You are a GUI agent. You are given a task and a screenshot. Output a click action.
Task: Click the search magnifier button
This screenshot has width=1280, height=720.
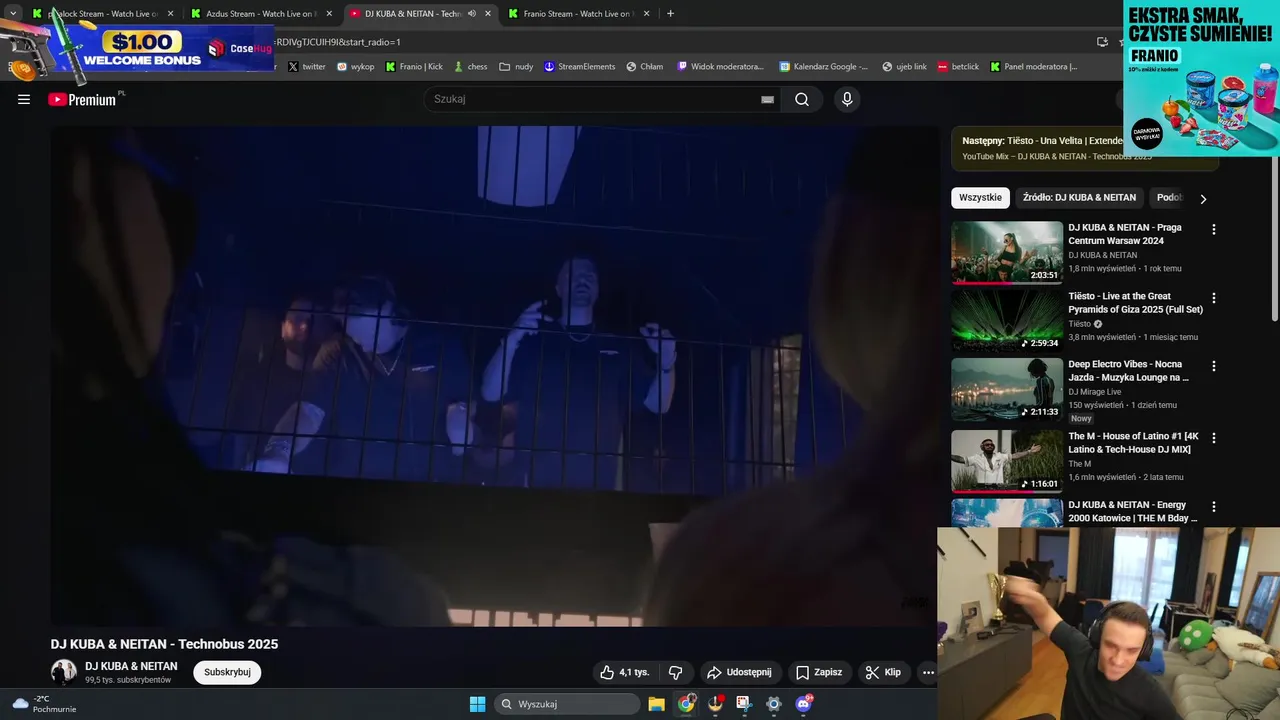802,99
